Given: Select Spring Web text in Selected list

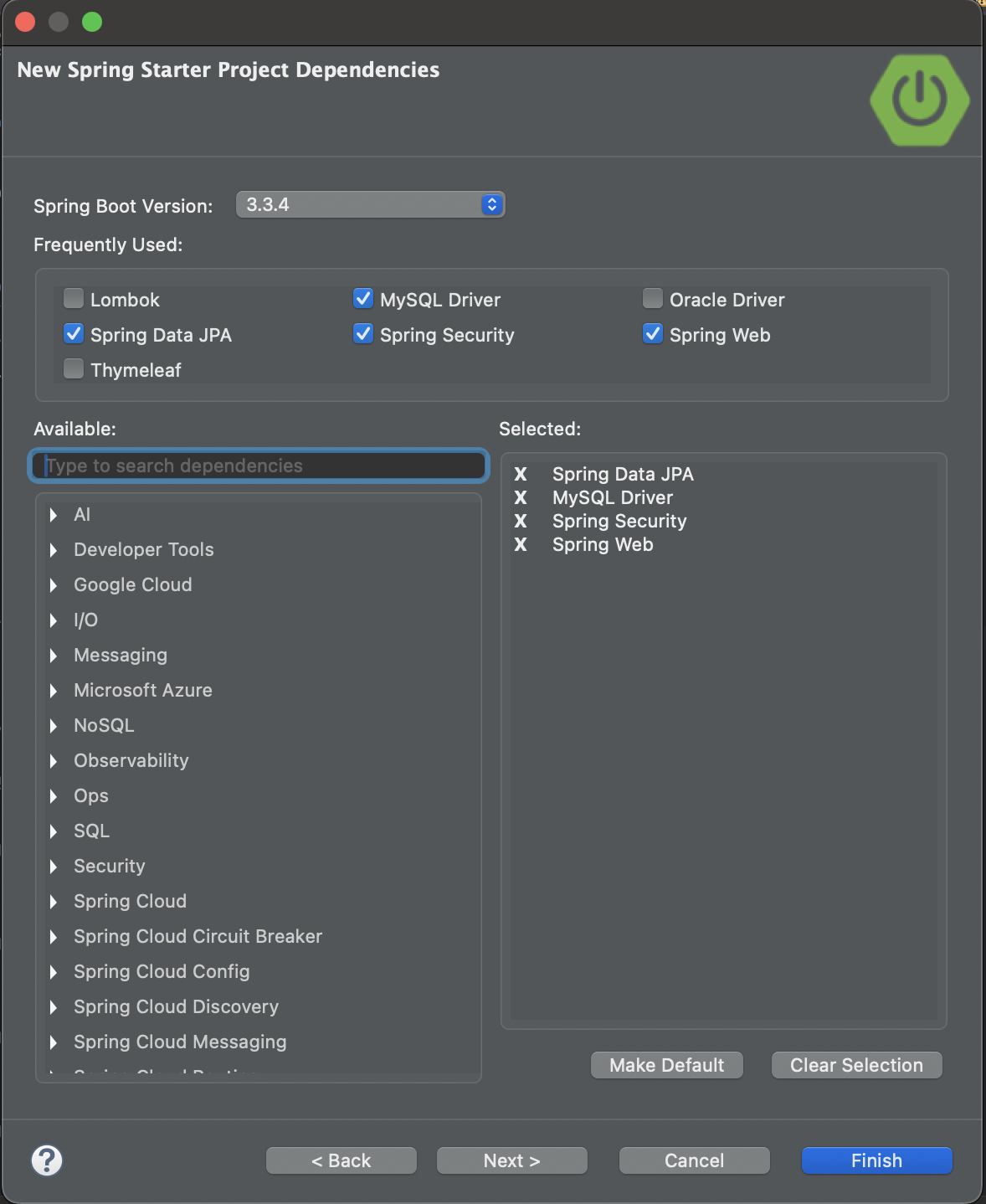Looking at the screenshot, I should tap(603, 544).
